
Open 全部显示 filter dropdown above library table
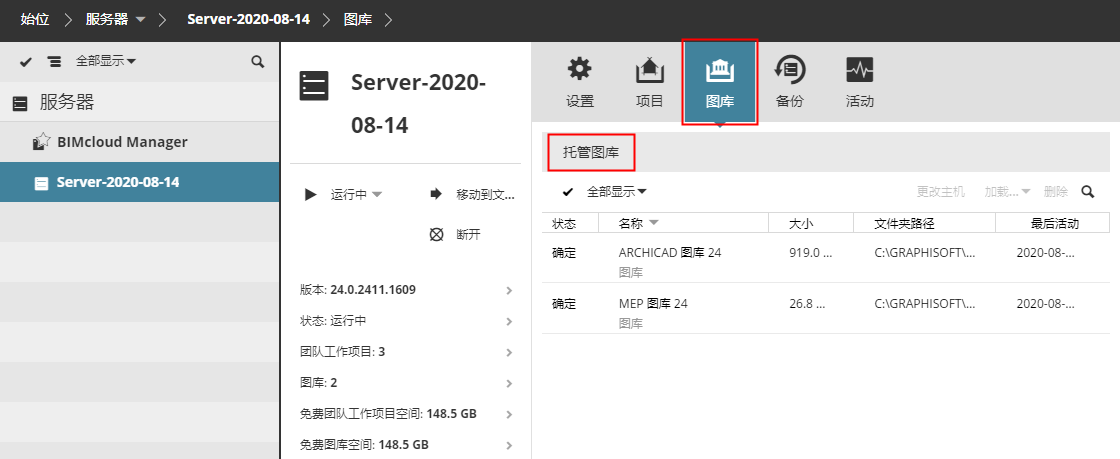[617, 191]
